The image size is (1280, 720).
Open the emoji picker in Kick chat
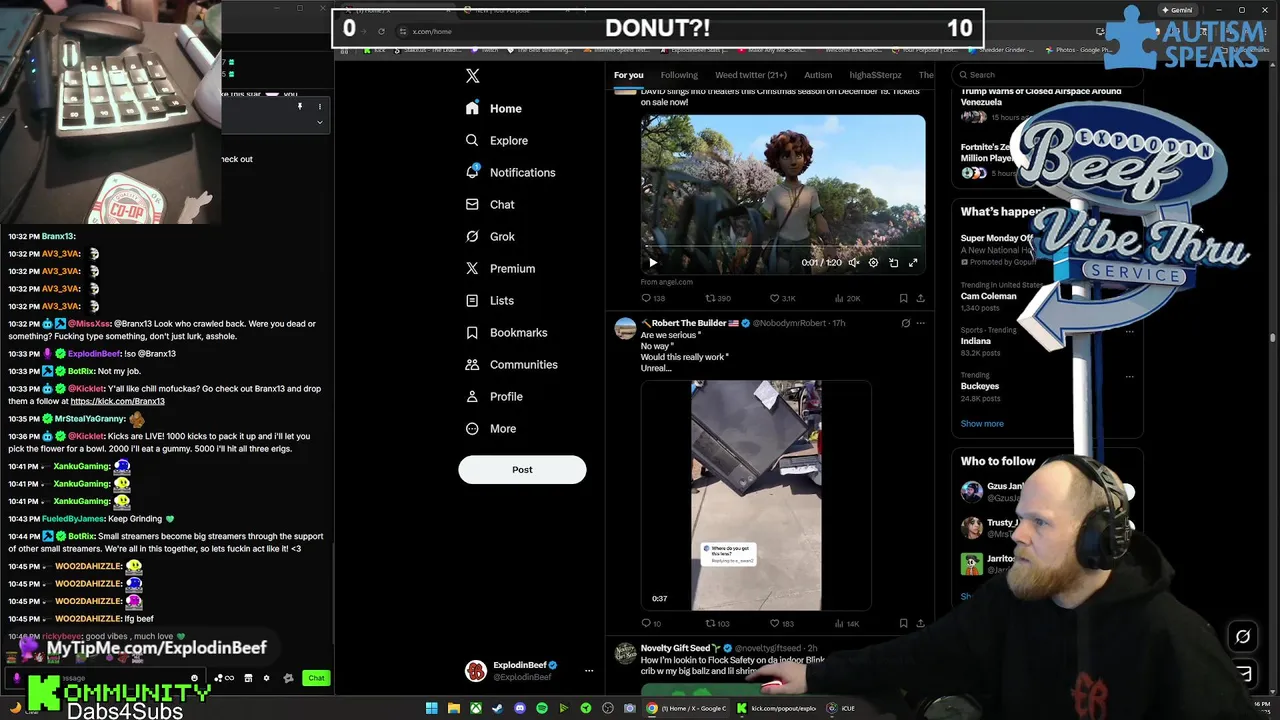(x=194, y=678)
